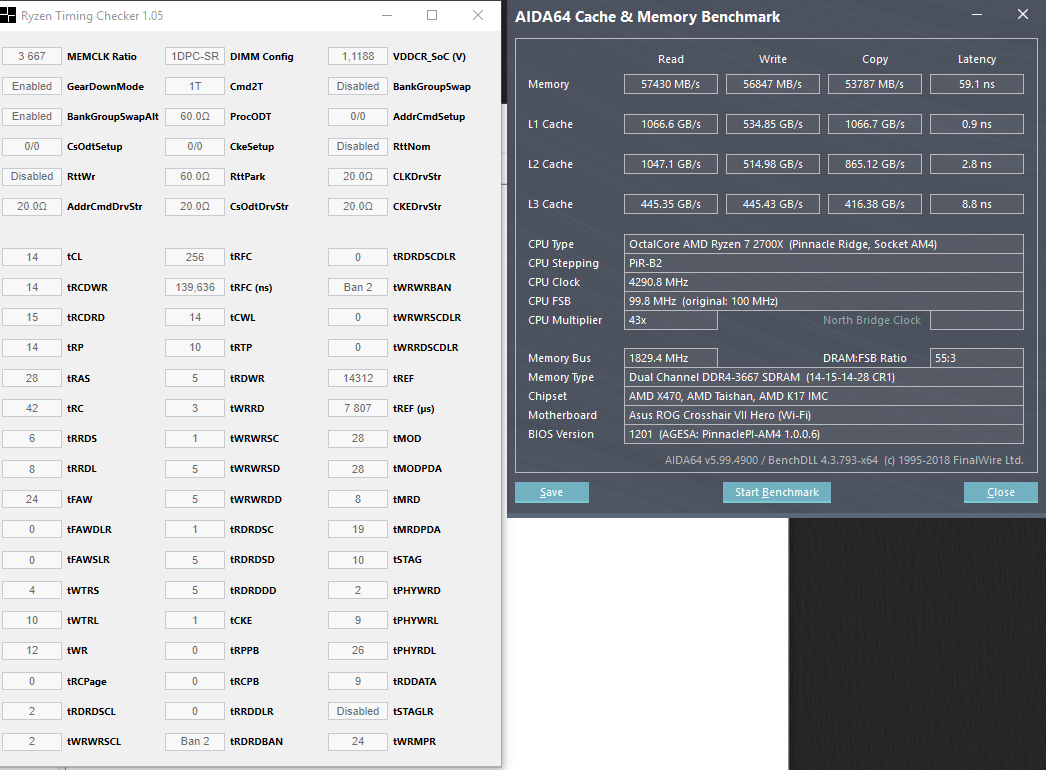Image resolution: width=1046 pixels, height=770 pixels.
Task: Click the tSTAGLR Disabled value
Action: pyautogui.click(x=358, y=711)
